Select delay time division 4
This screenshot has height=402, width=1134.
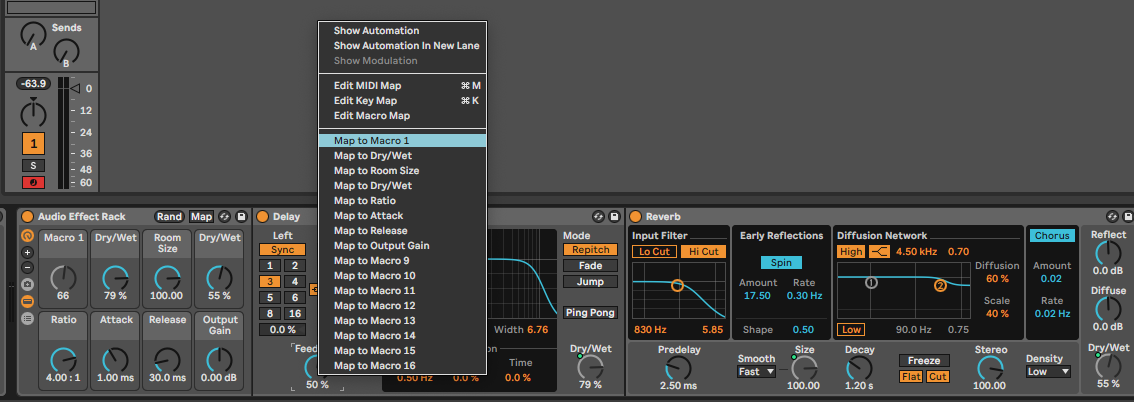tap(294, 281)
